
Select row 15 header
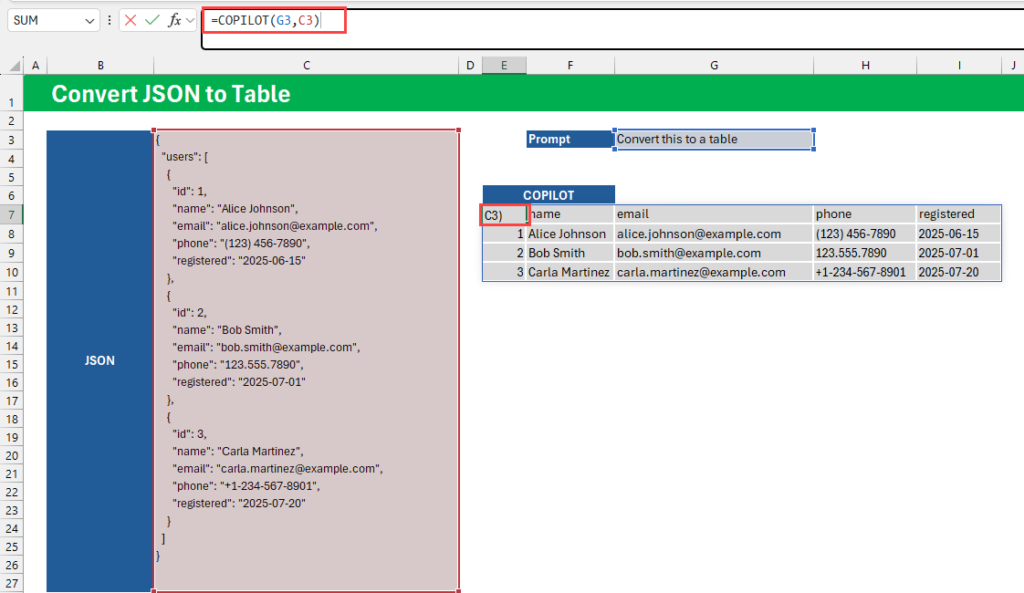pos(11,364)
